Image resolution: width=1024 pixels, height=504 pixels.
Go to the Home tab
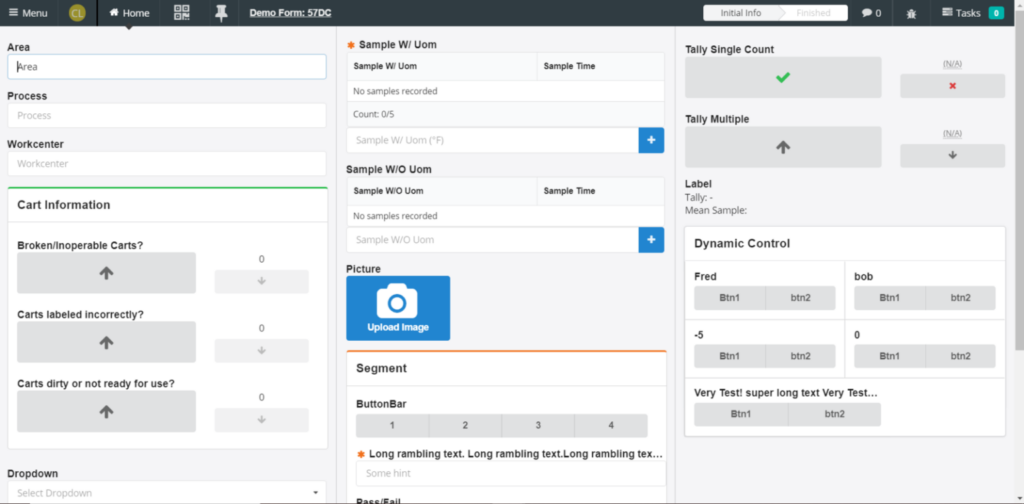point(129,13)
